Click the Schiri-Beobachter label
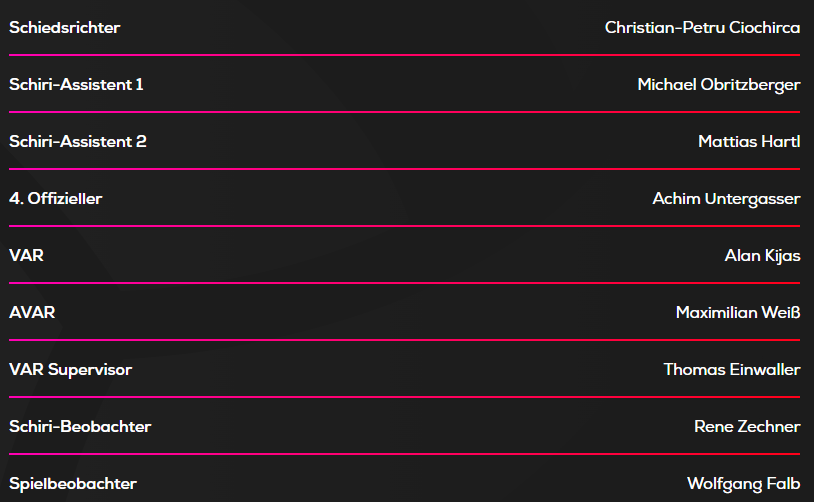Screen dimensions: 814x502 pos(80,427)
